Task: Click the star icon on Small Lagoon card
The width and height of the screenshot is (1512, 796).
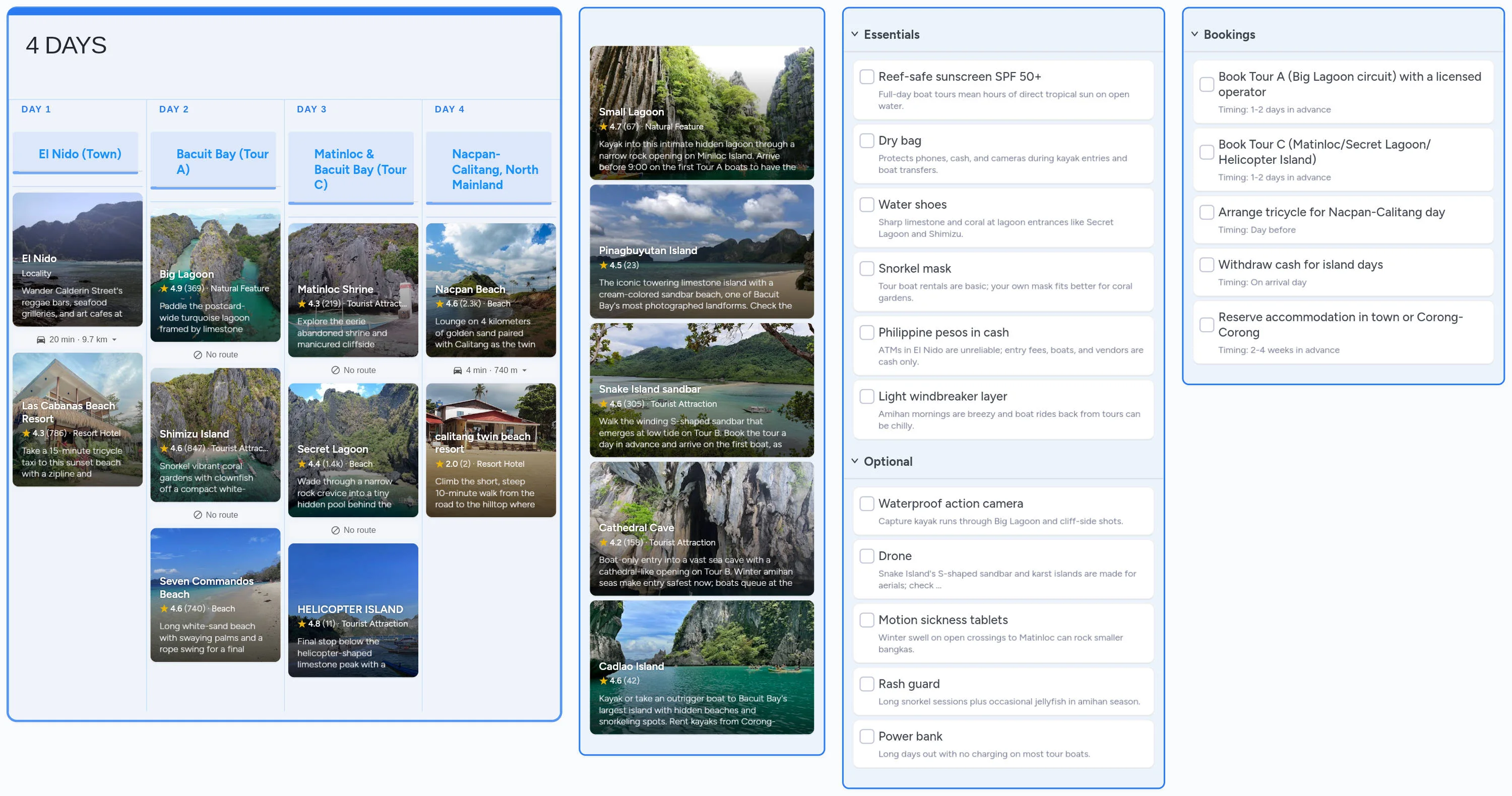Action: pyautogui.click(x=603, y=126)
